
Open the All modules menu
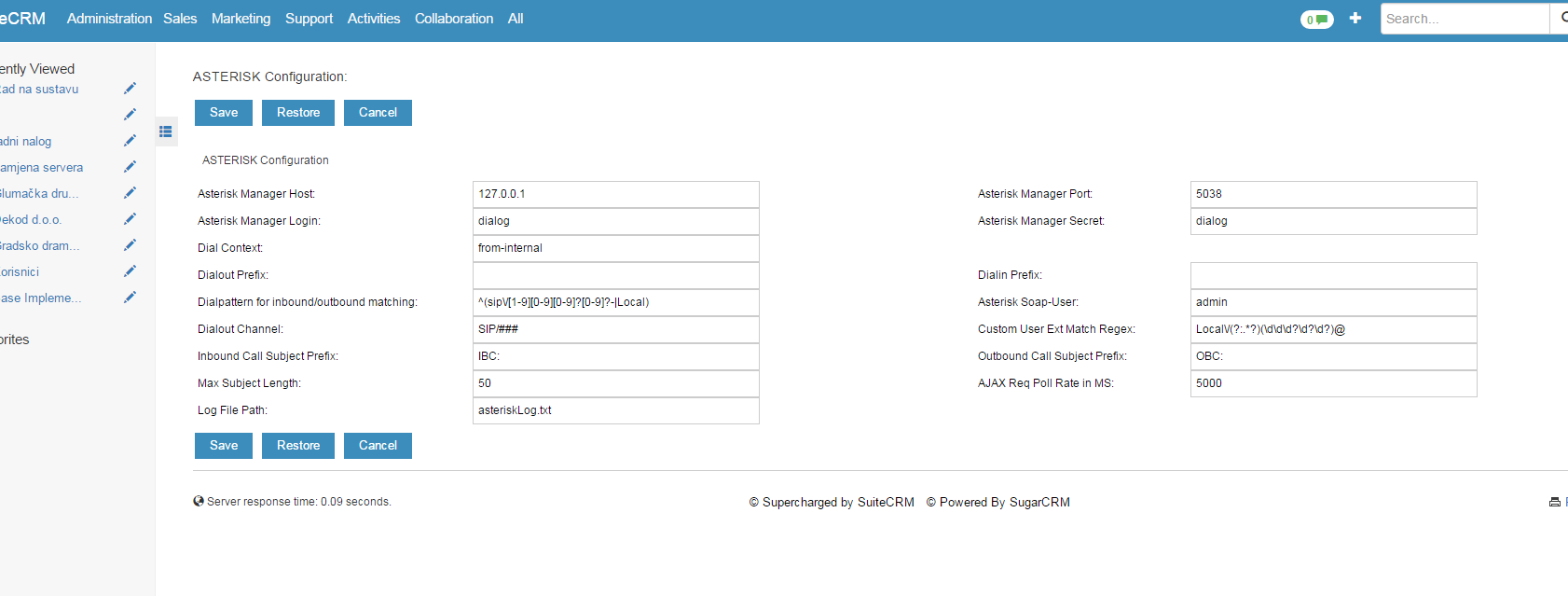tap(516, 19)
